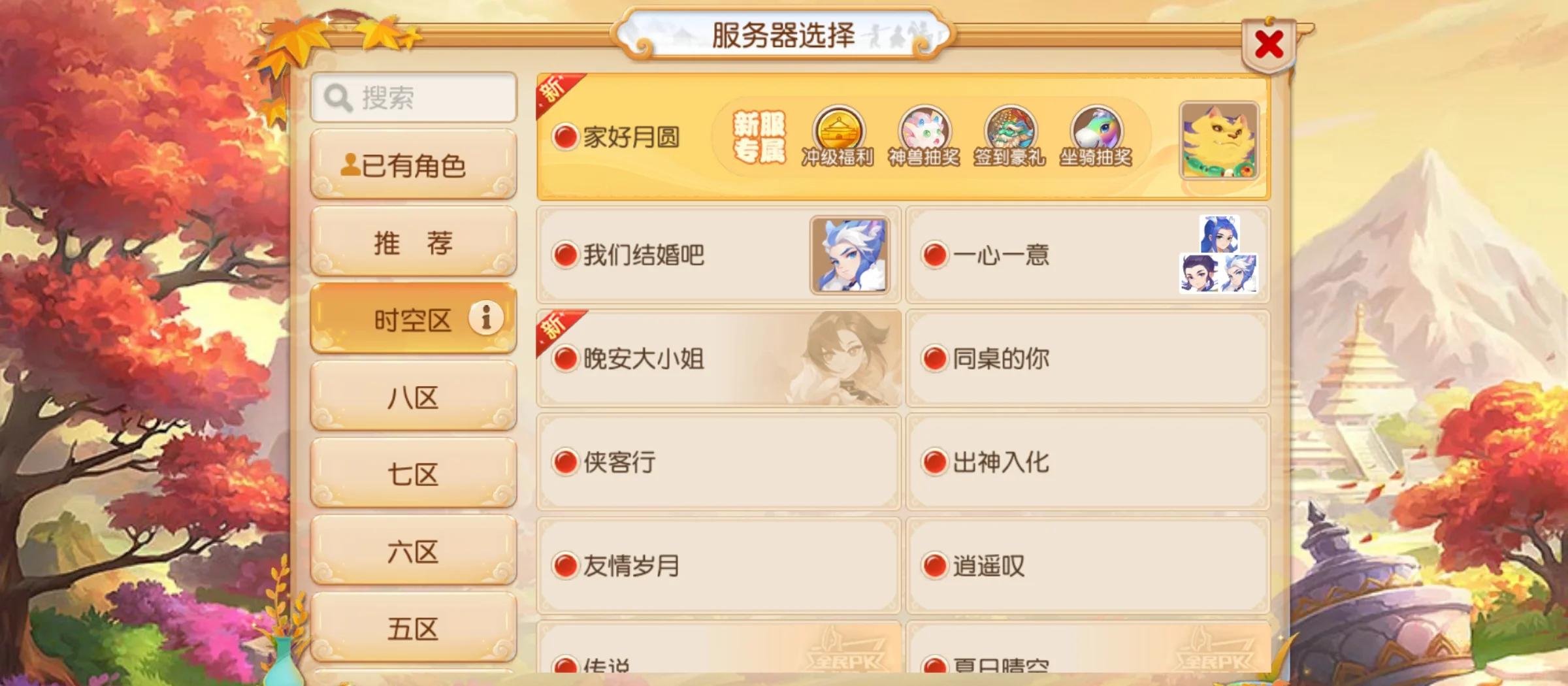Choose the 晚安大小姐 server
The image size is (1568, 686).
719,358
